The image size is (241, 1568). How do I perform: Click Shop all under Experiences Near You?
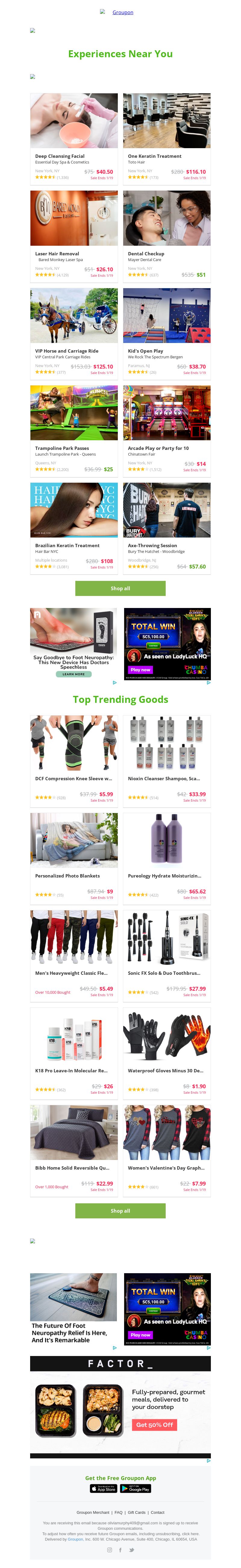(120, 588)
